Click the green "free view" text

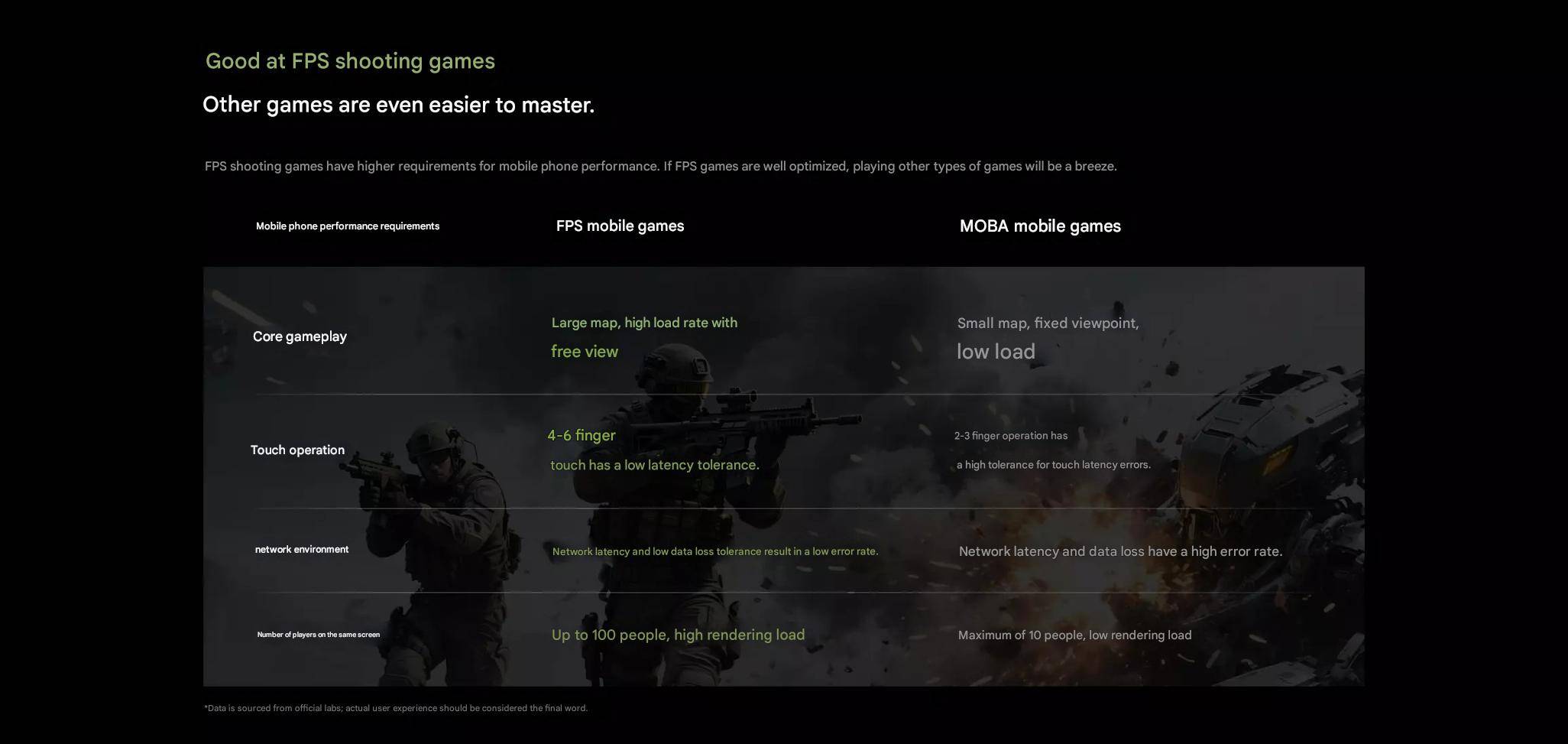tap(585, 352)
